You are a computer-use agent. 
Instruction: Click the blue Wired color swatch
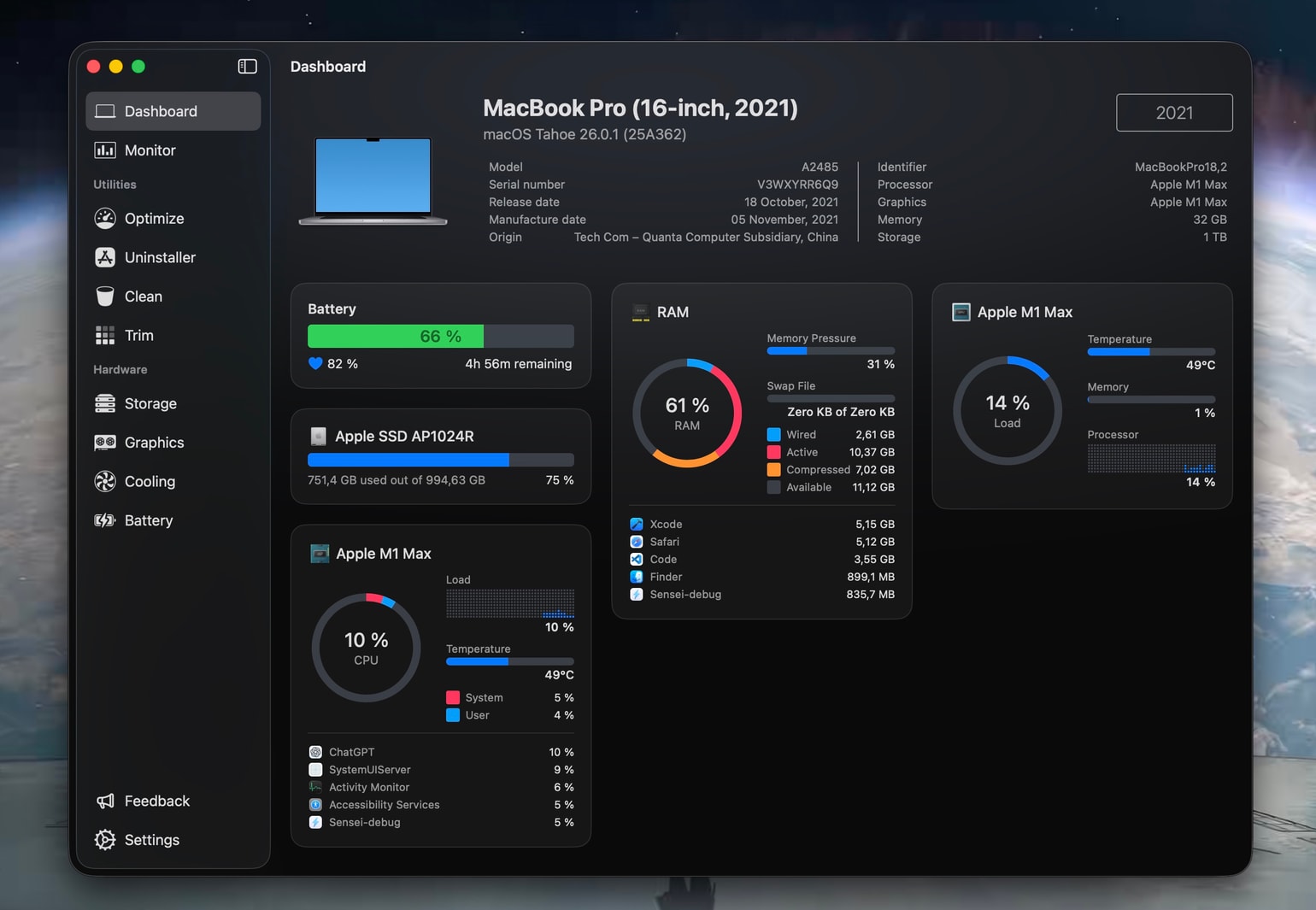pyautogui.click(x=773, y=435)
